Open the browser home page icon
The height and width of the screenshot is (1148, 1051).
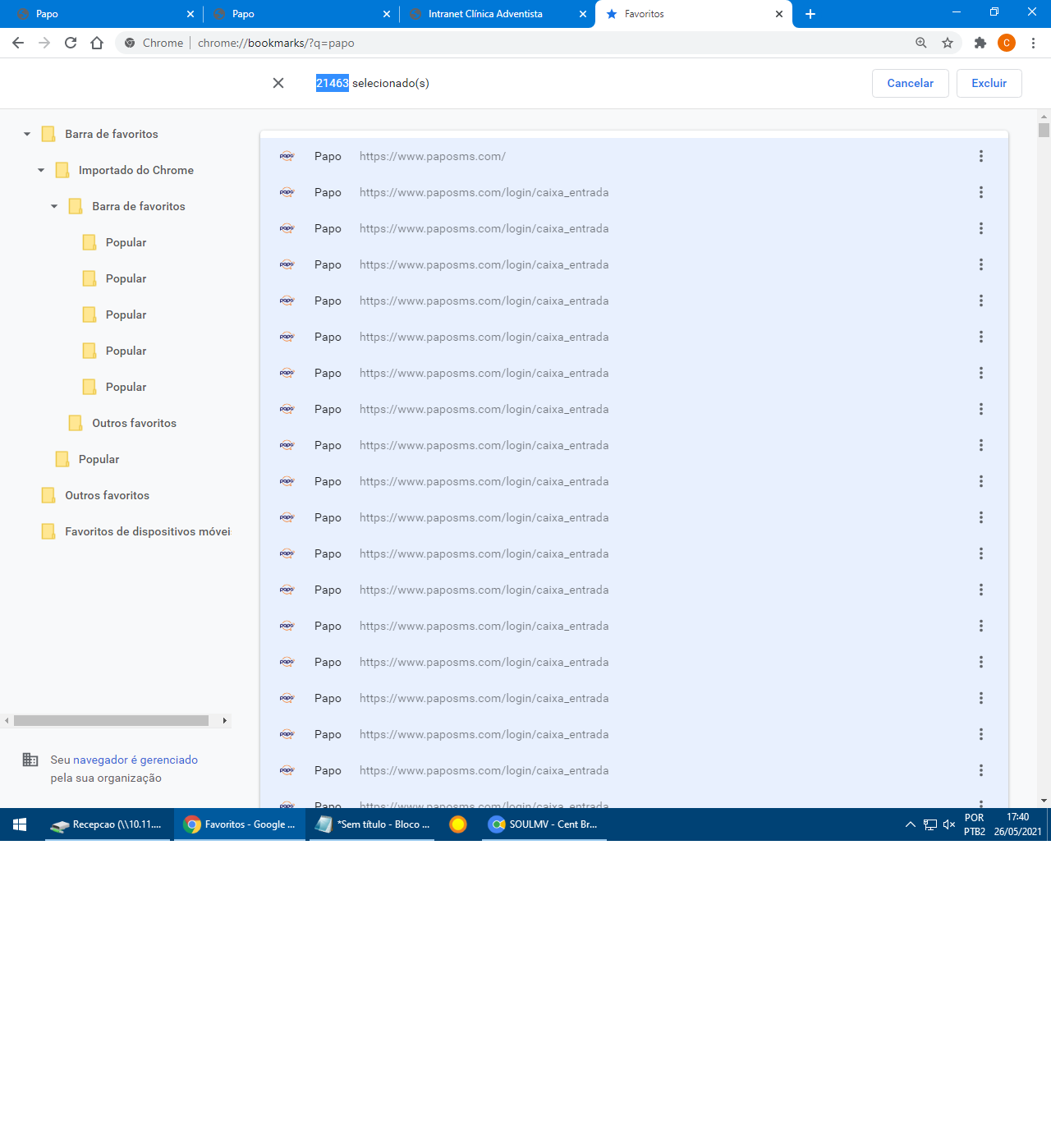point(97,43)
